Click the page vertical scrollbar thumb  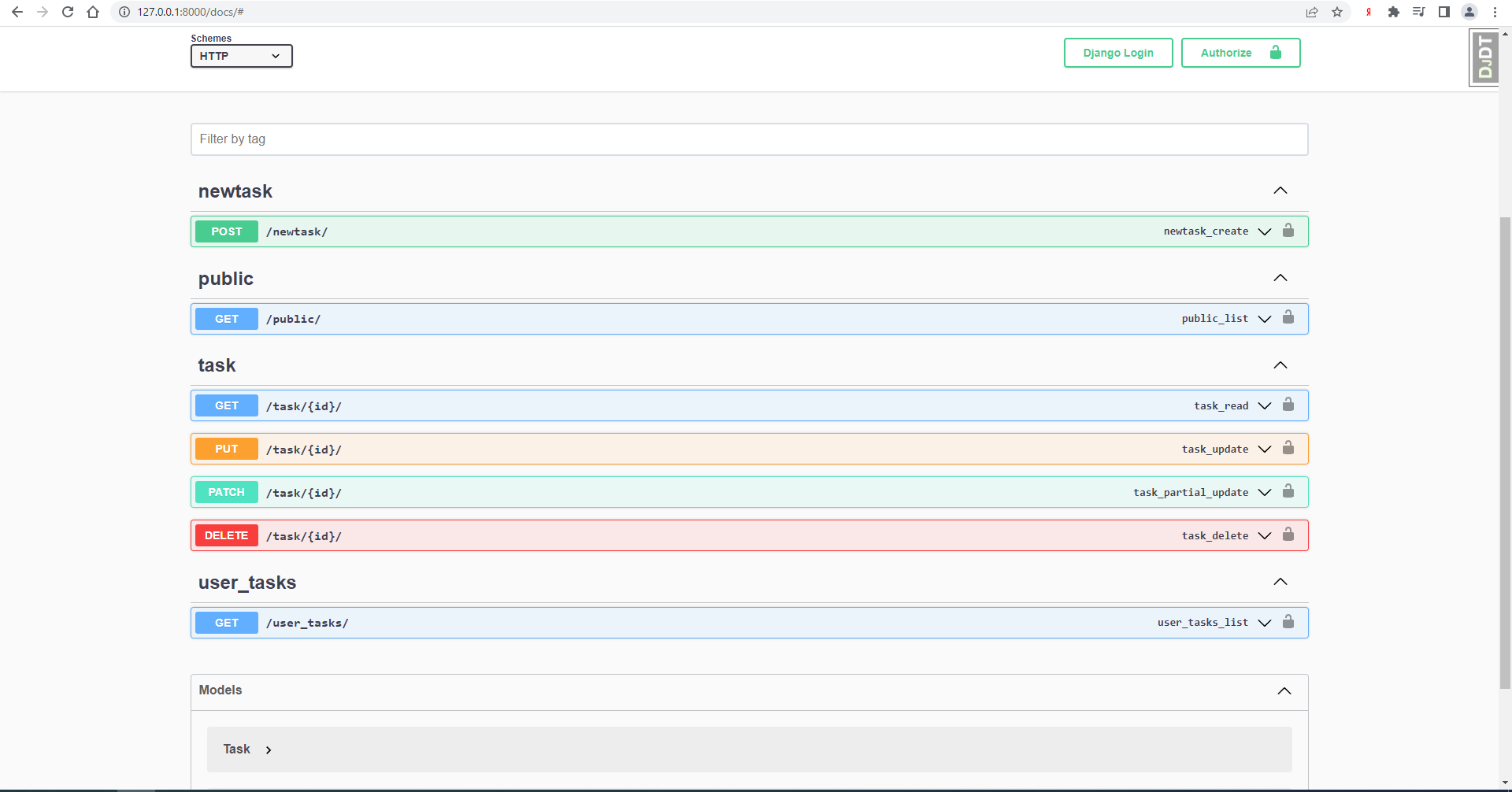[1505, 453]
